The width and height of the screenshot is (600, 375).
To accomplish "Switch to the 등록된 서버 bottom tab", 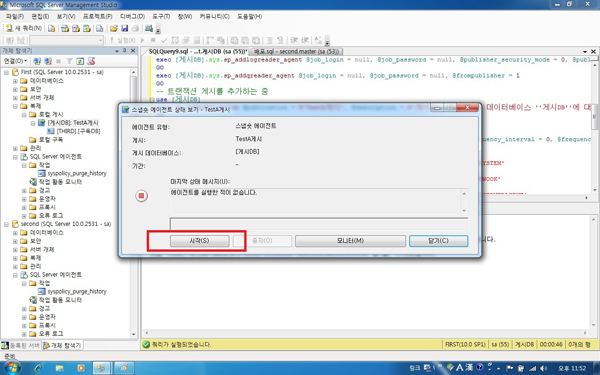I will 21,345.
